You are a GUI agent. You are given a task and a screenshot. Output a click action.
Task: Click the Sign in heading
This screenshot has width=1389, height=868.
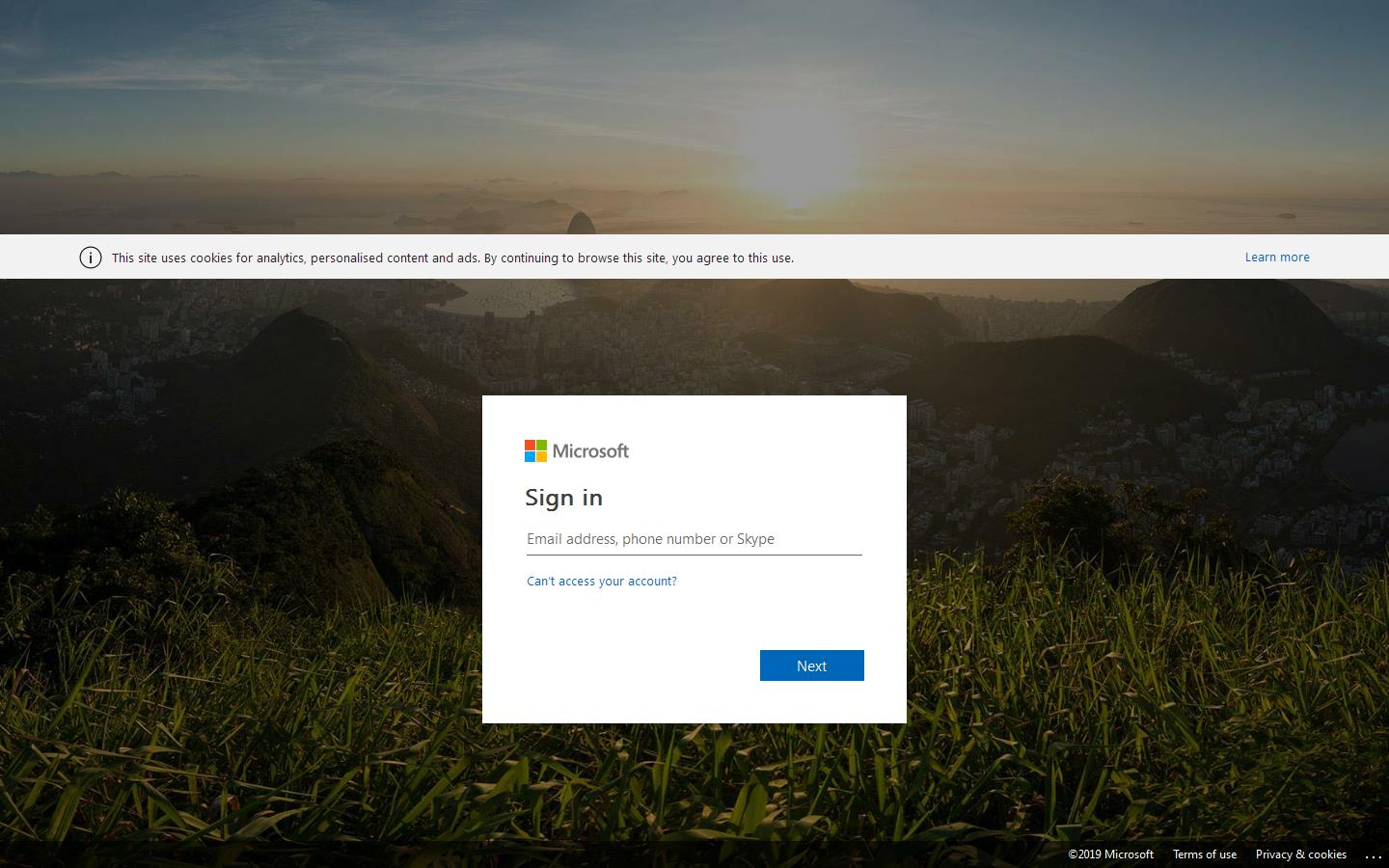point(563,498)
